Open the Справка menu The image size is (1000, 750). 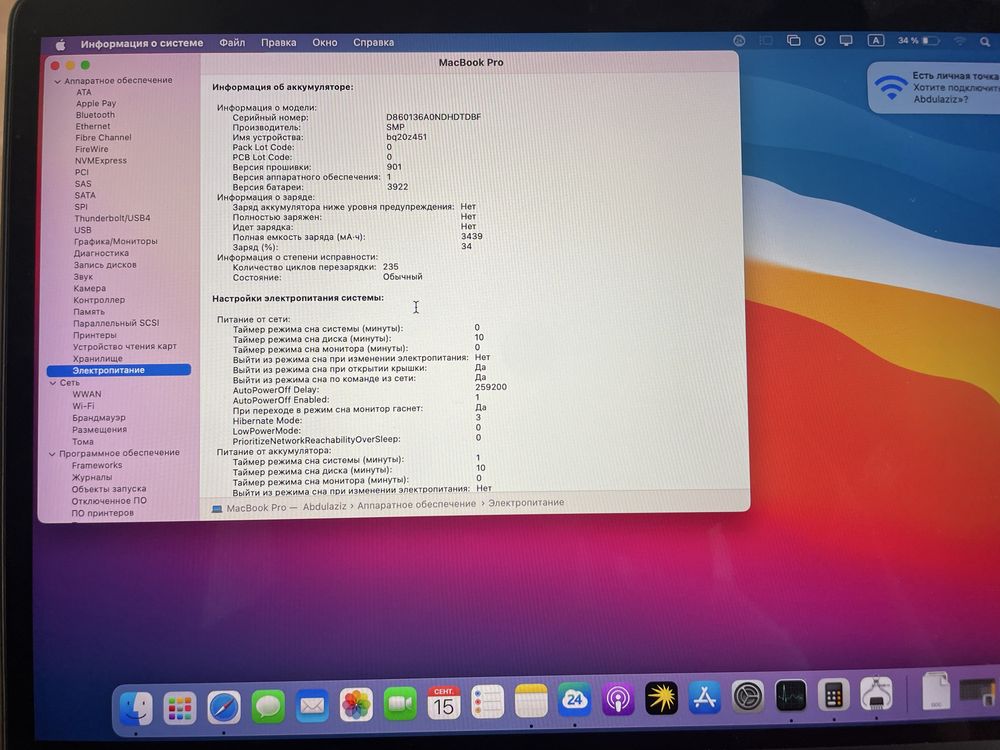tap(374, 43)
